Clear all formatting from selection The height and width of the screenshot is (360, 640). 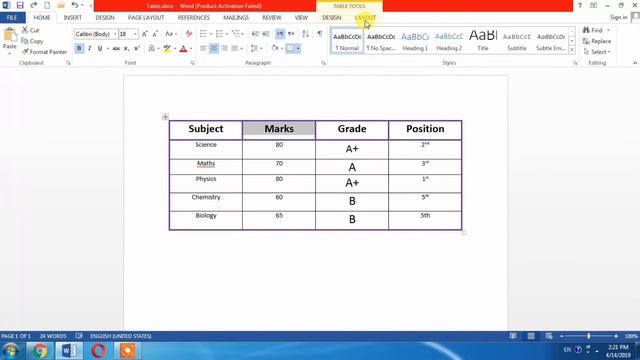pos(189,34)
